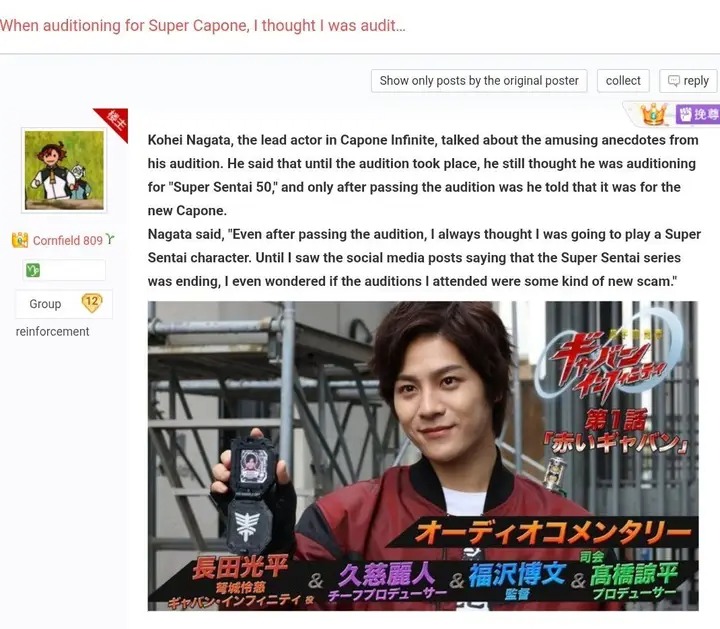Click the crown icon beside Cornfield 809
720x629 pixels.
pos(20,240)
